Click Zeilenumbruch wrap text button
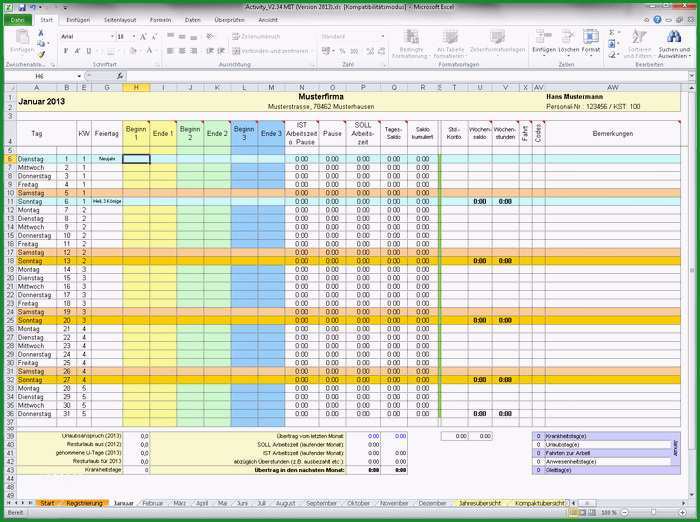700x522 pixels. pos(256,36)
